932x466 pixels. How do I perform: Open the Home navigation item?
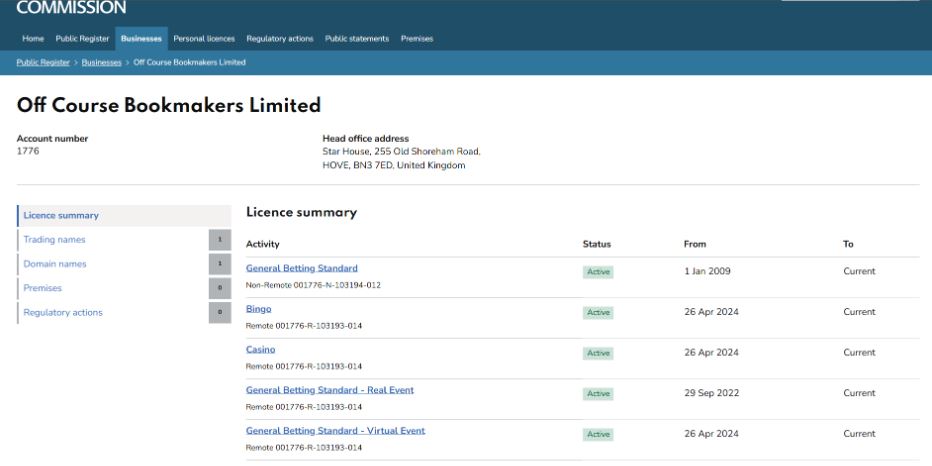click(x=33, y=39)
